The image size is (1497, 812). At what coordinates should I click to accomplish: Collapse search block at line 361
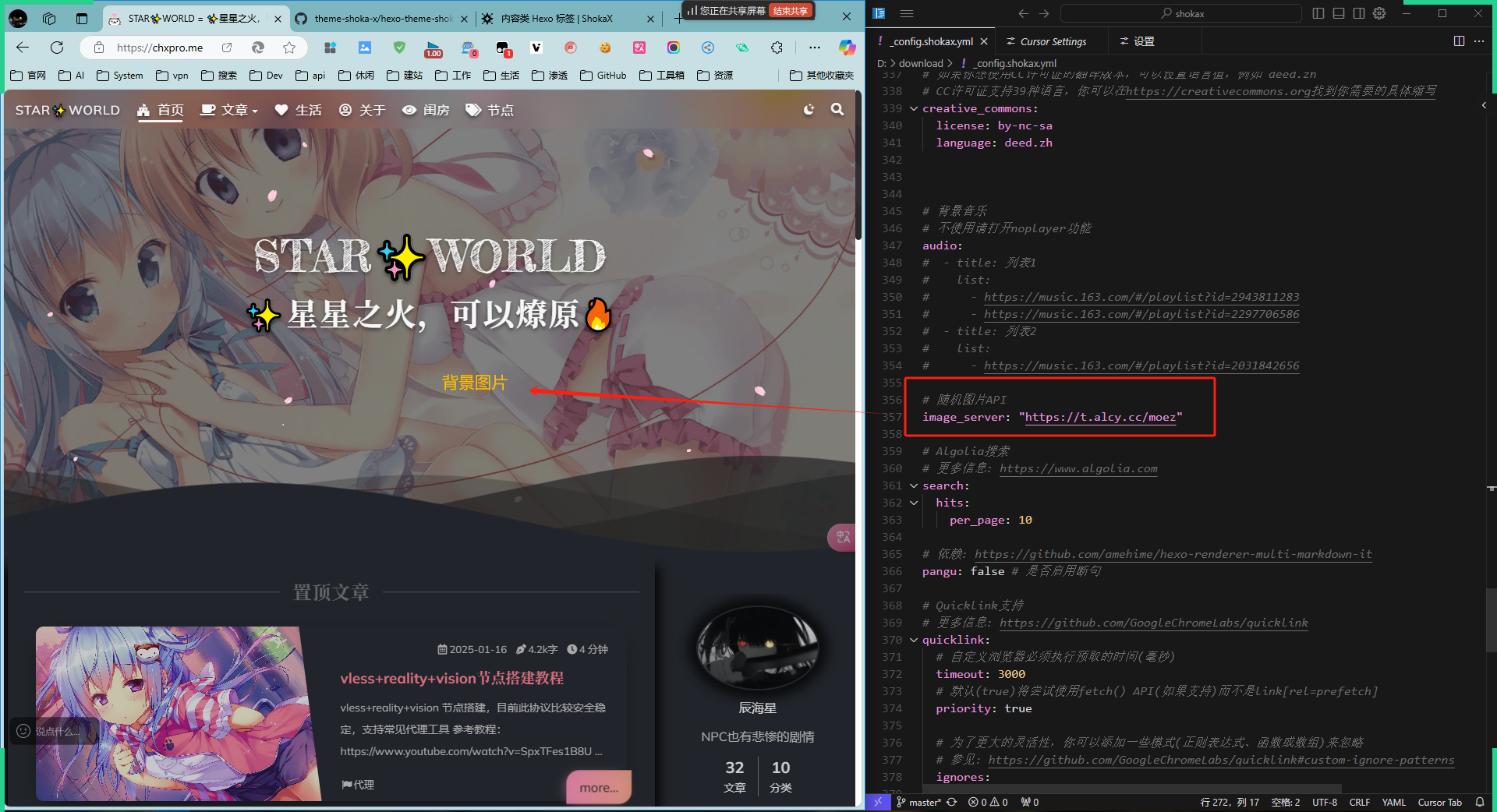pyautogui.click(x=914, y=485)
